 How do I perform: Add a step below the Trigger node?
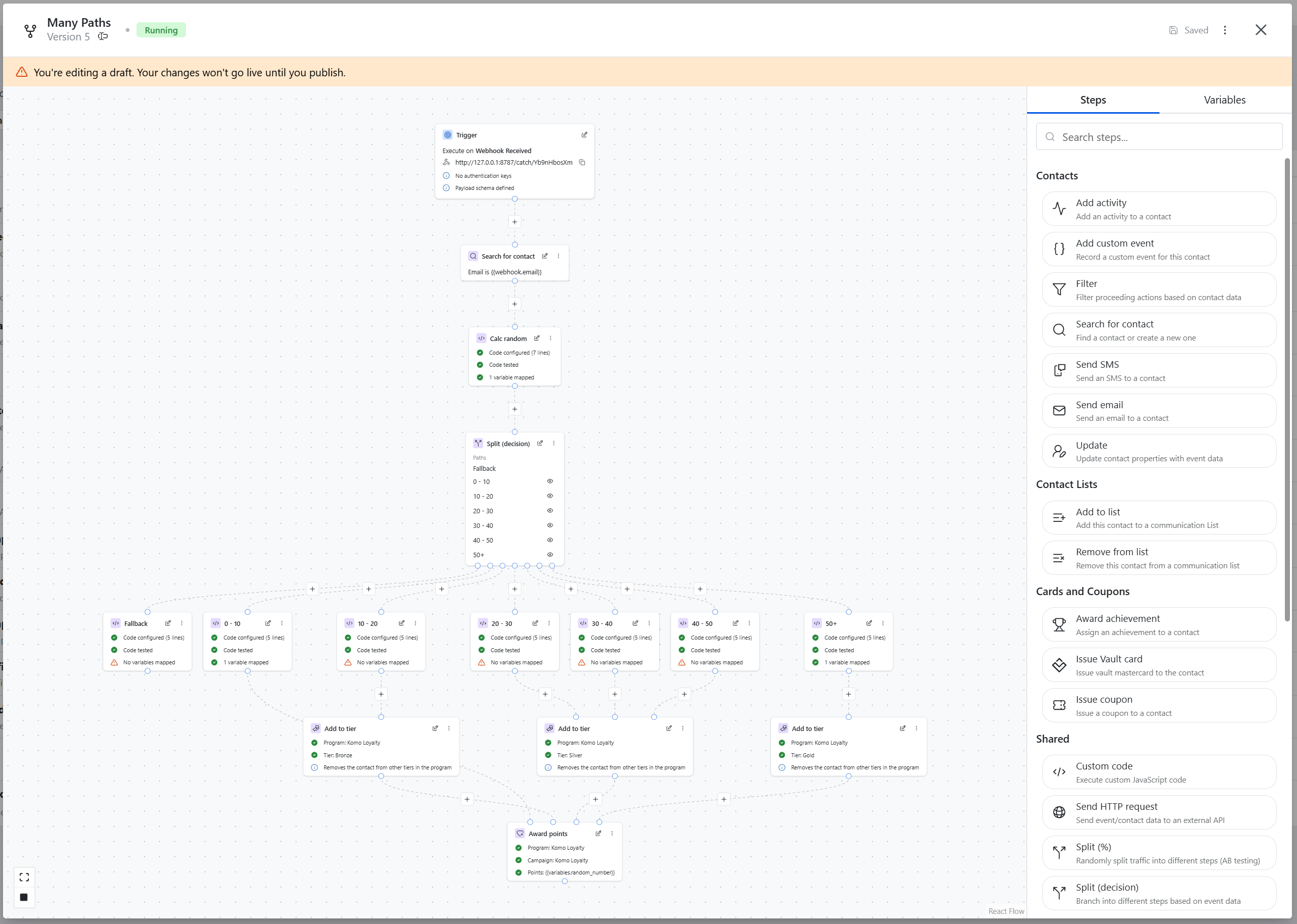click(515, 222)
